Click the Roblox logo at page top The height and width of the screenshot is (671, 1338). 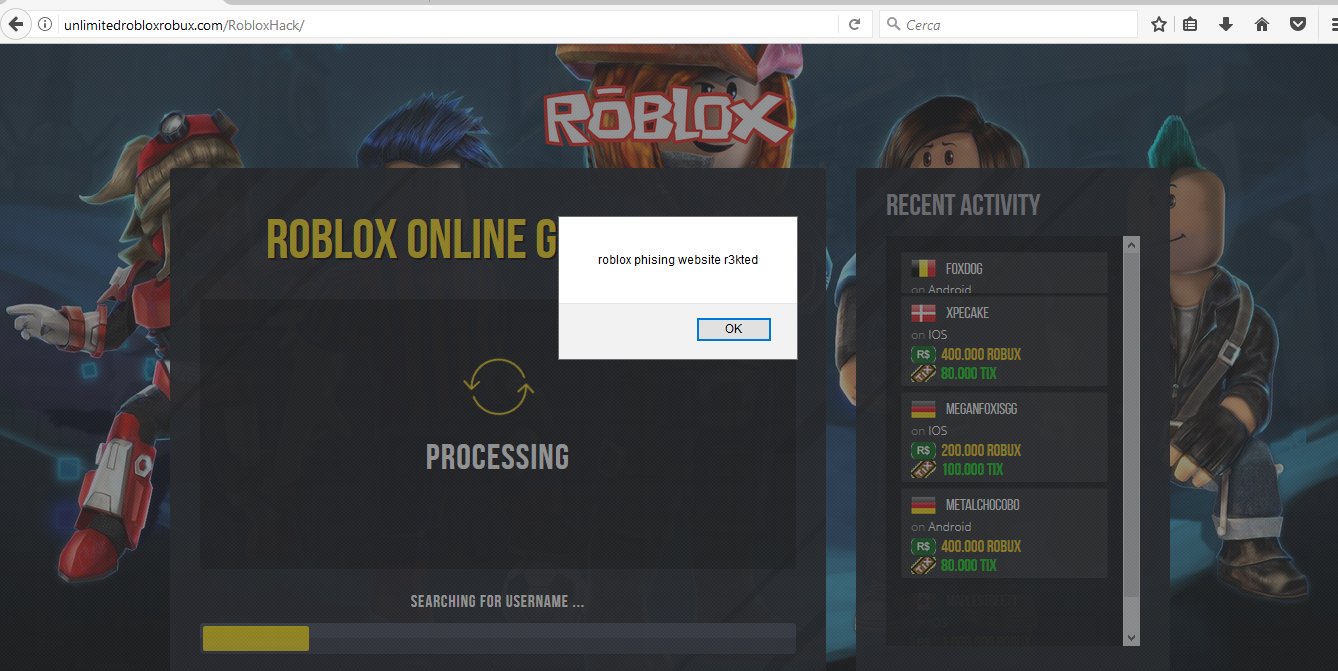click(669, 118)
